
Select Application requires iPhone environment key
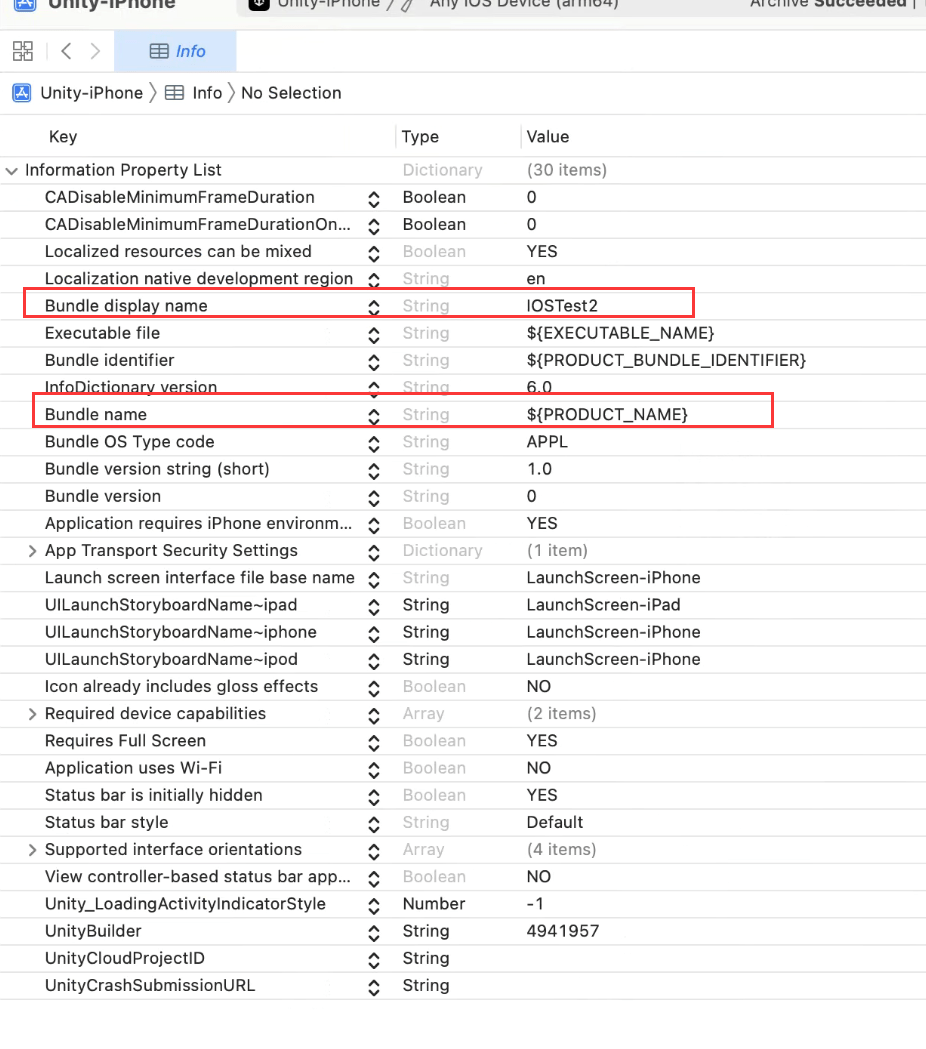point(198,523)
